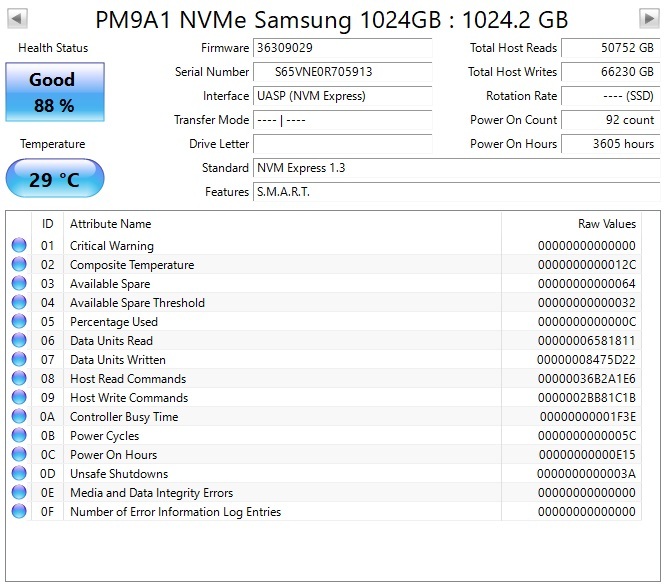Click raw value 0000002BB81C1B

587,398
